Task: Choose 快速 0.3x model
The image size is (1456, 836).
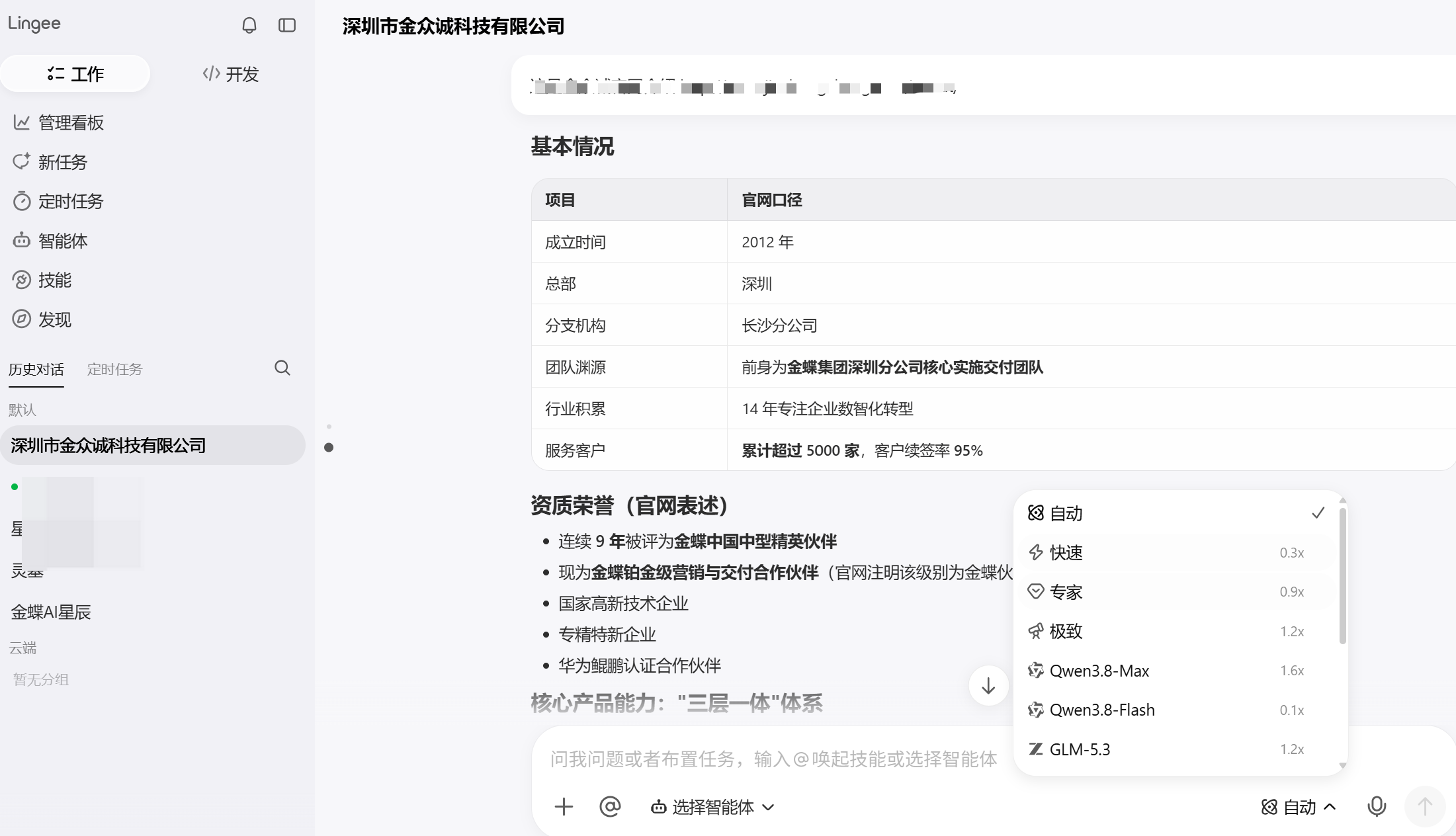Action: click(1176, 552)
